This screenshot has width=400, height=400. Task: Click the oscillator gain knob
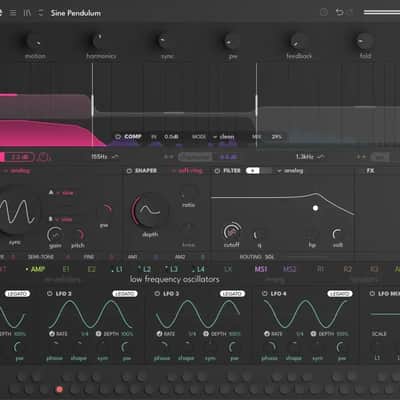coord(55,235)
